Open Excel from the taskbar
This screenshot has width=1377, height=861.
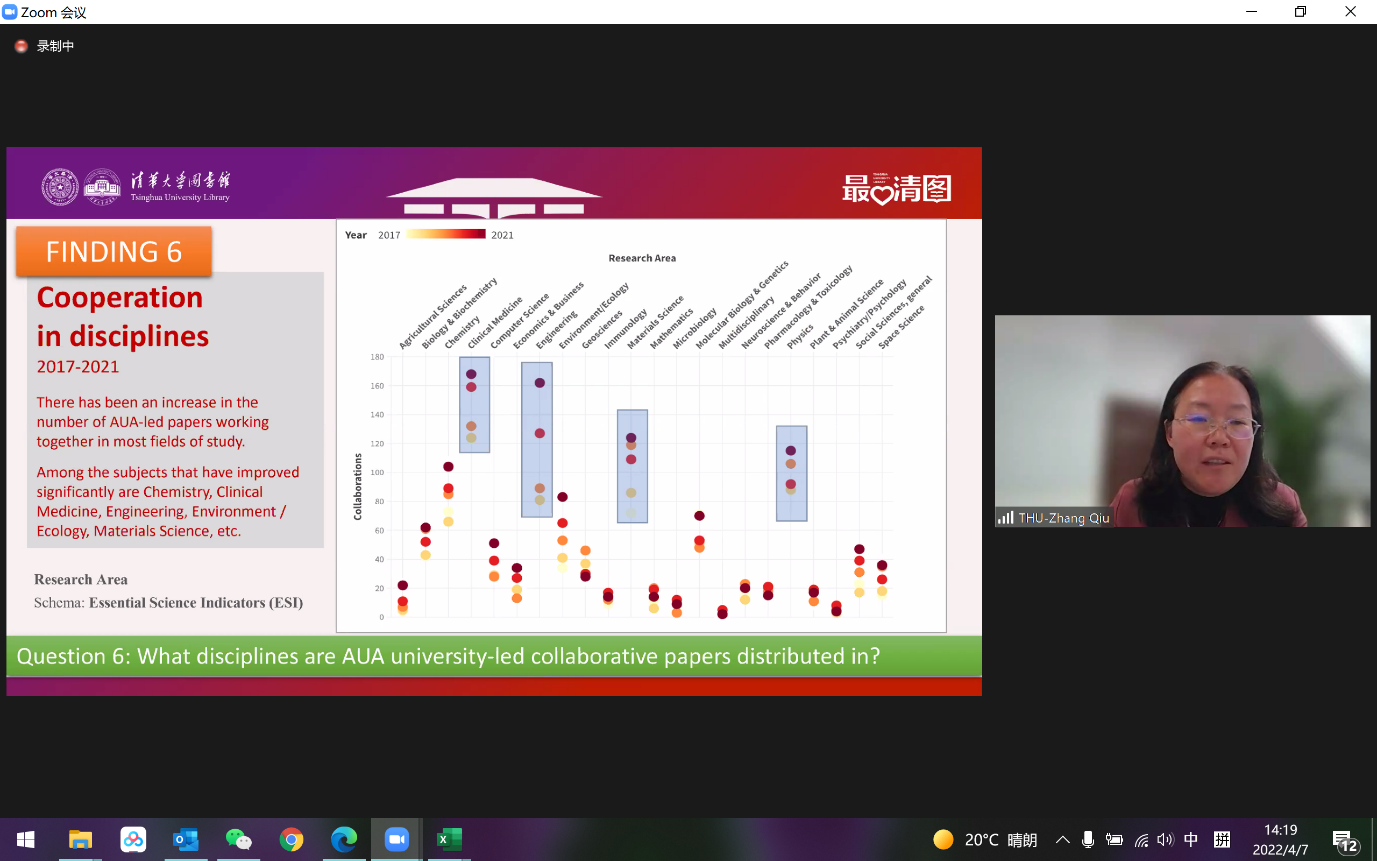coord(449,840)
